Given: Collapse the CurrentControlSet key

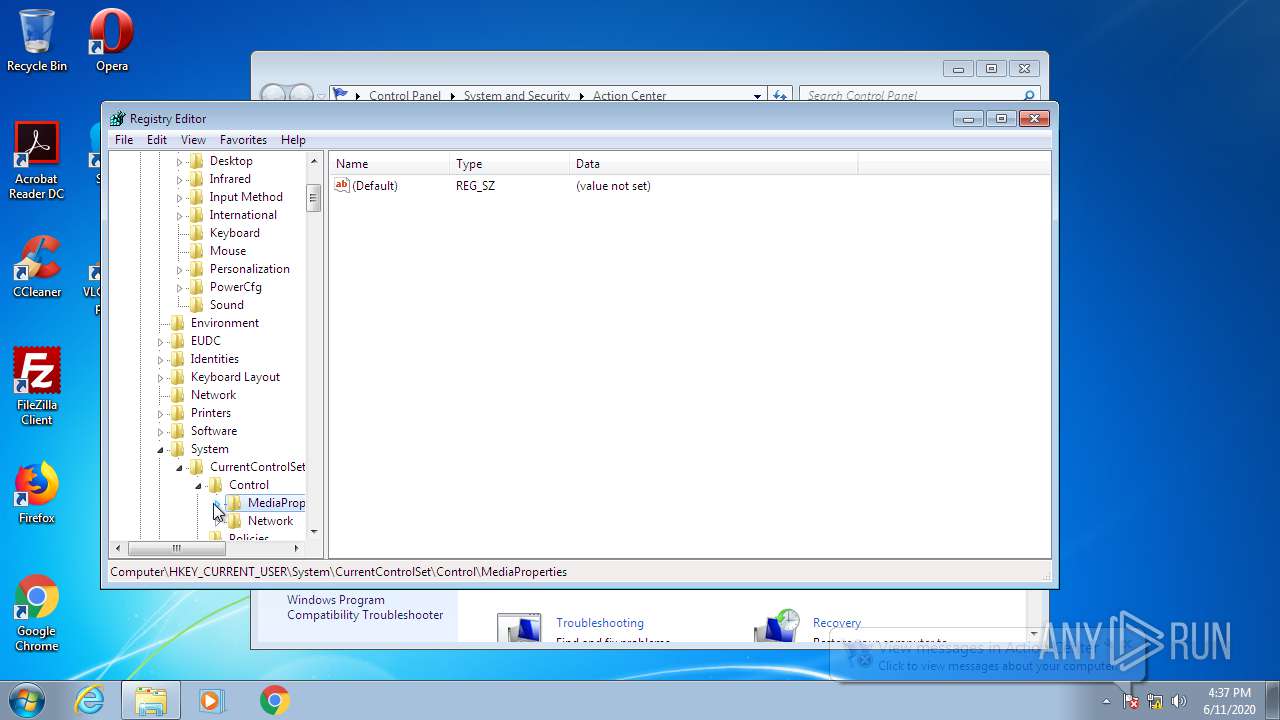Looking at the screenshot, I should [x=180, y=467].
